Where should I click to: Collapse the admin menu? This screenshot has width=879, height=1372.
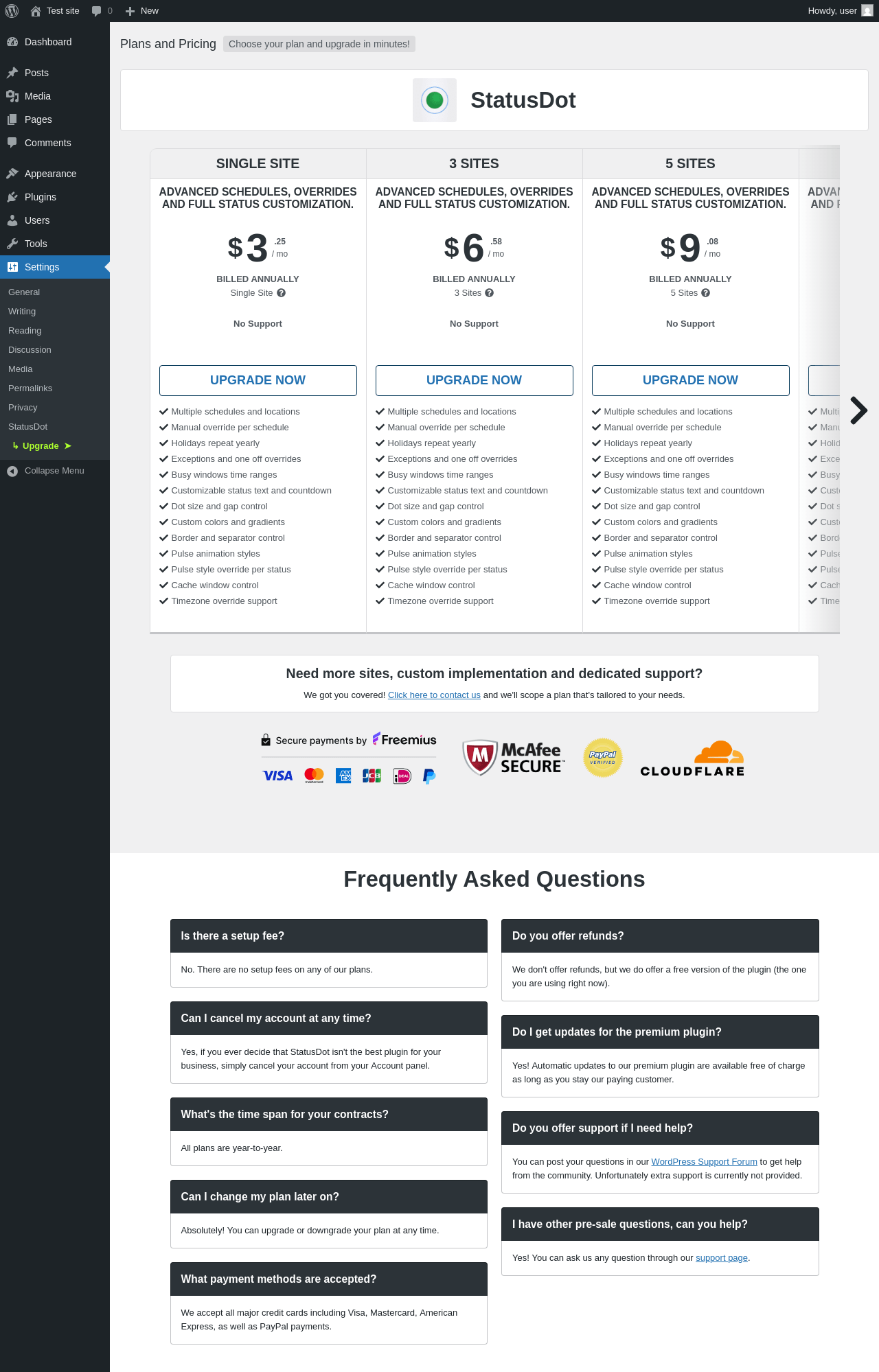[55, 471]
